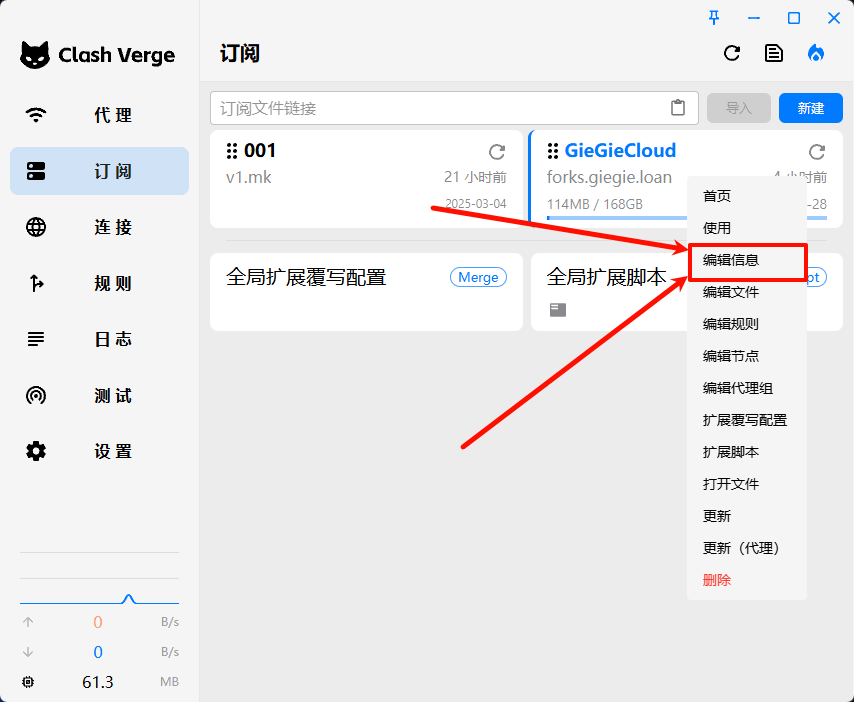Image resolution: width=854 pixels, height=702 pixels.
Task: Click the upload speed arrow icon
Action: (x=28, y=622)
